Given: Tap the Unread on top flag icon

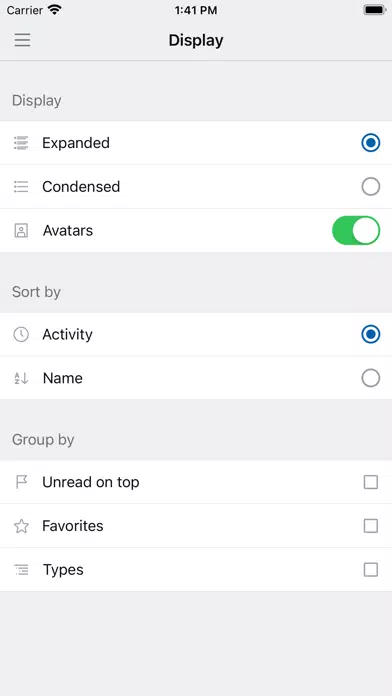Looking at the screenshot, I should click(x=21, y=482).
